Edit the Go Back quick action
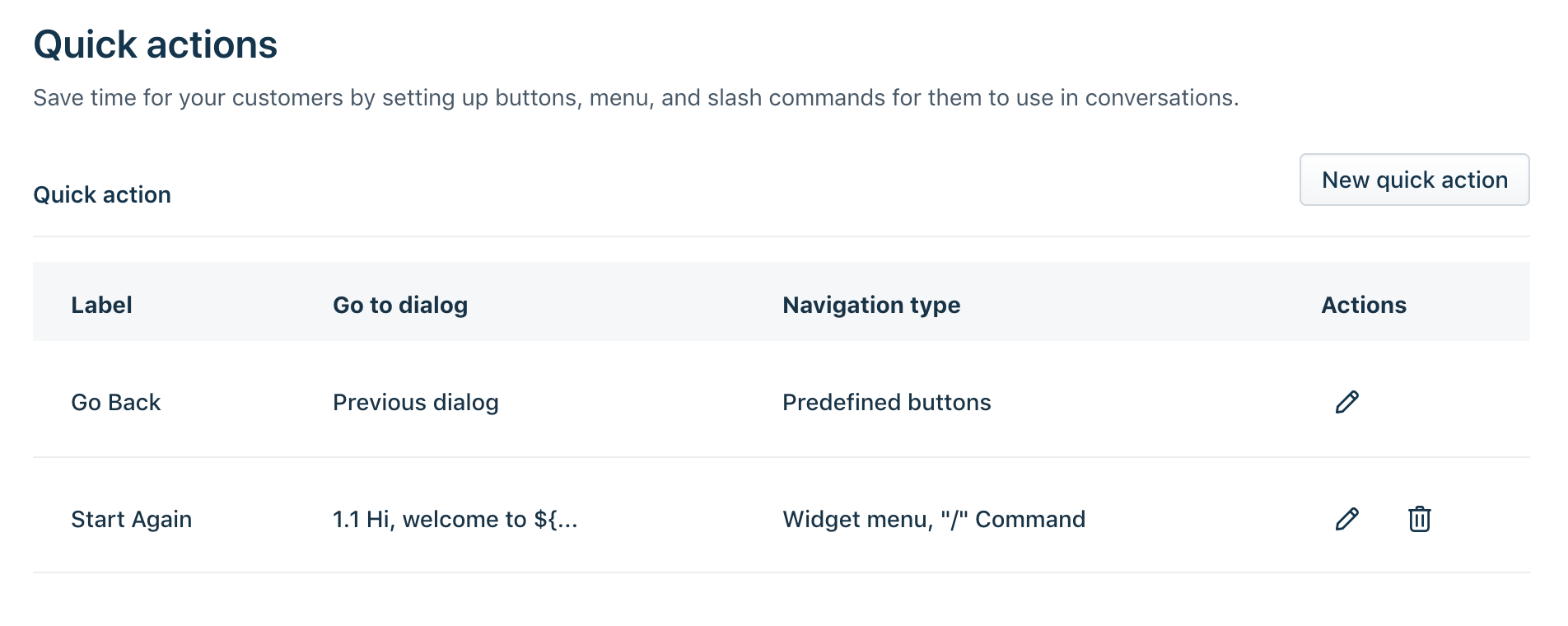The image size is (1568, 626). [1346, 402]
